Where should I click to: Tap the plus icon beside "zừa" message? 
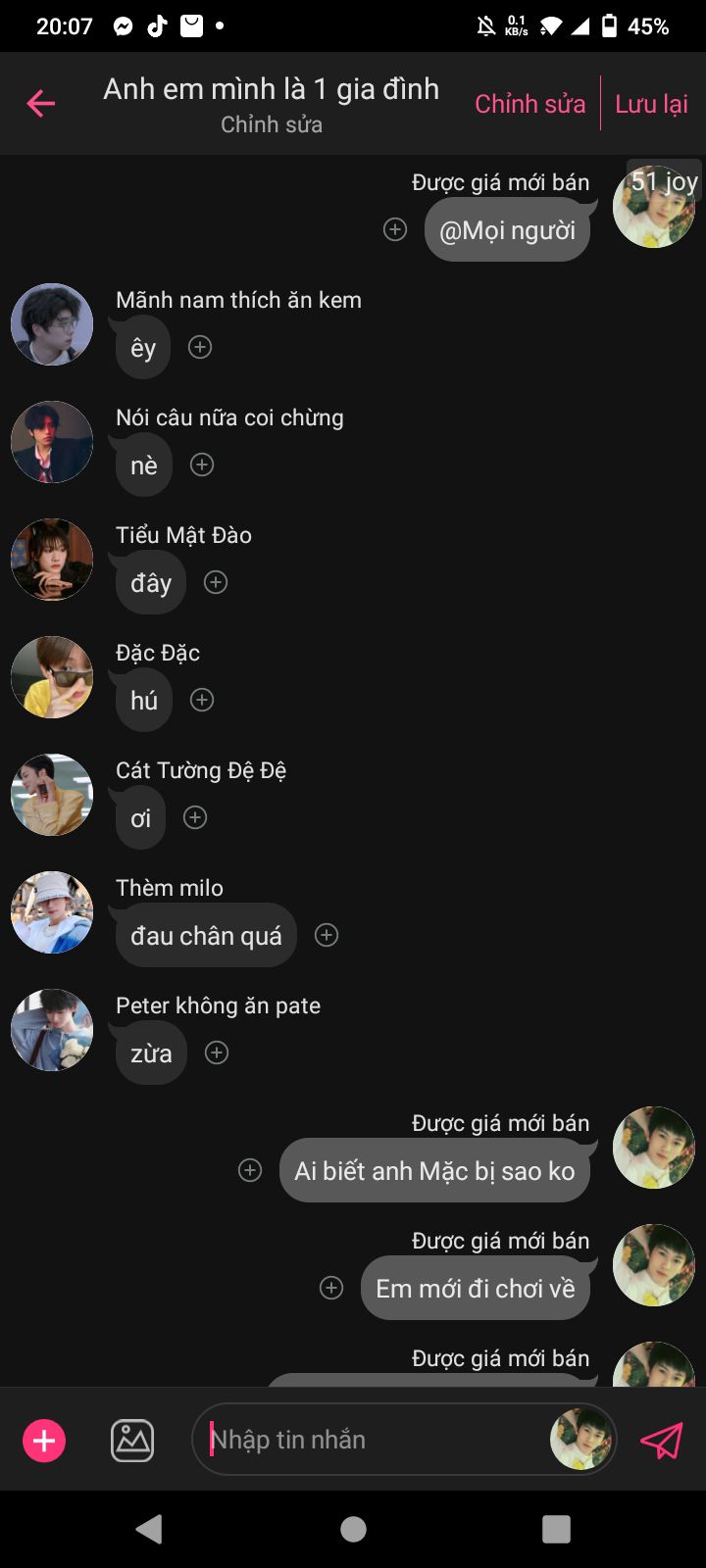click(217, 1053)
